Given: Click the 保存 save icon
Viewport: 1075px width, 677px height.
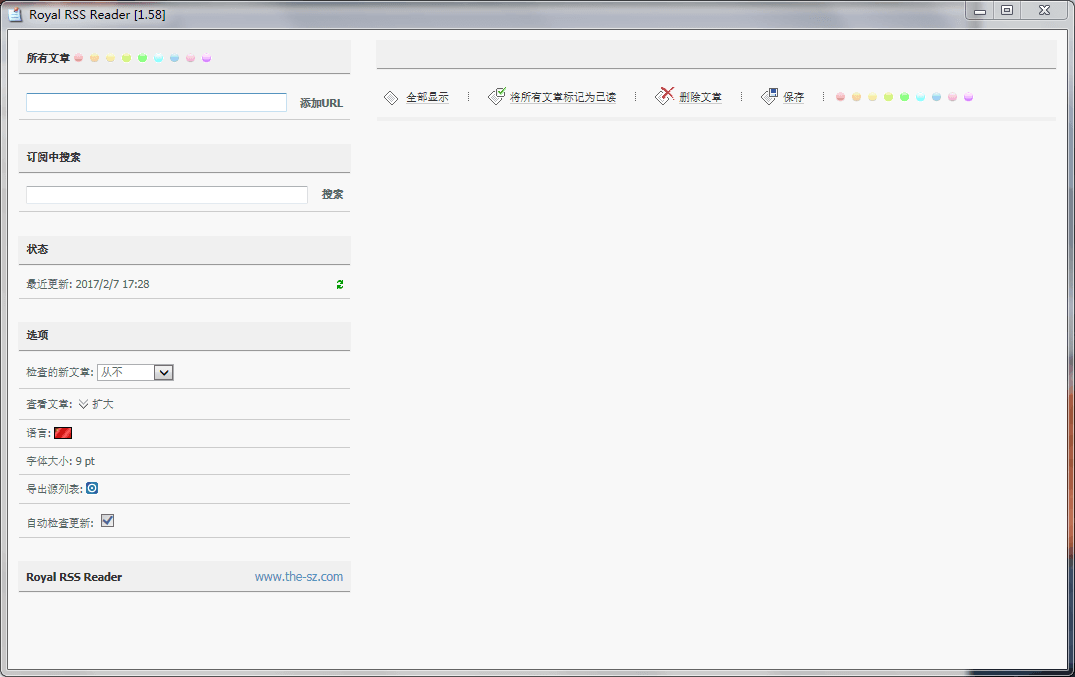Looking at the screenshot, I should click(769, 96).
